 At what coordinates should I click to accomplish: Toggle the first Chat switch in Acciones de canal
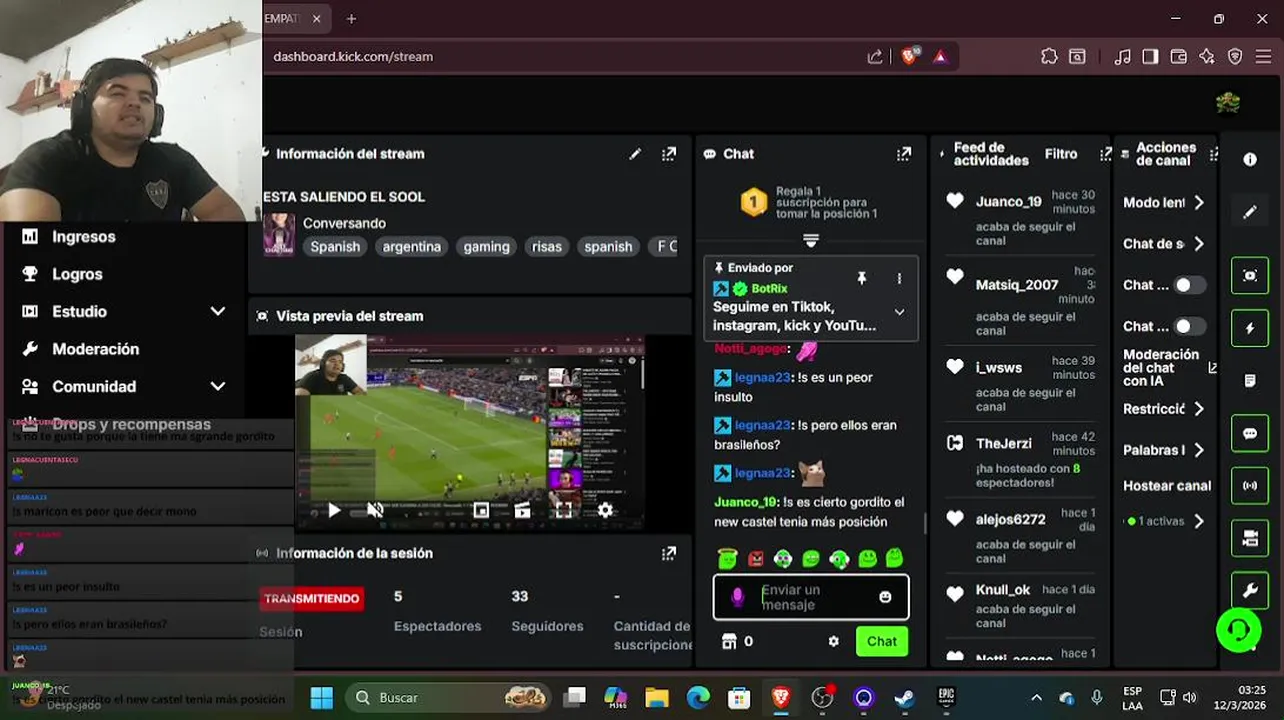[1189, 285]
